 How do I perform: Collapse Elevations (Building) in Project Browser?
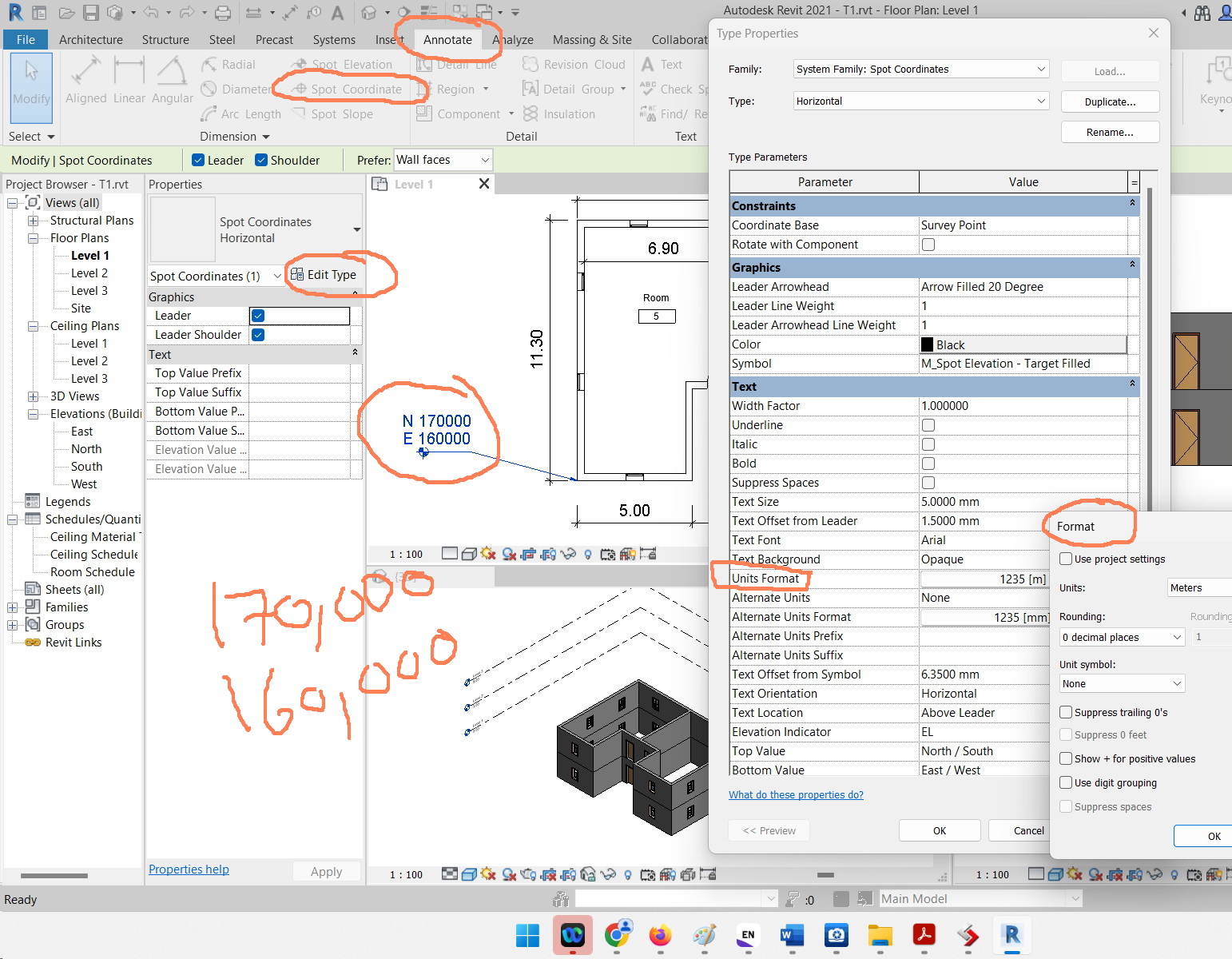coord(31,413)
